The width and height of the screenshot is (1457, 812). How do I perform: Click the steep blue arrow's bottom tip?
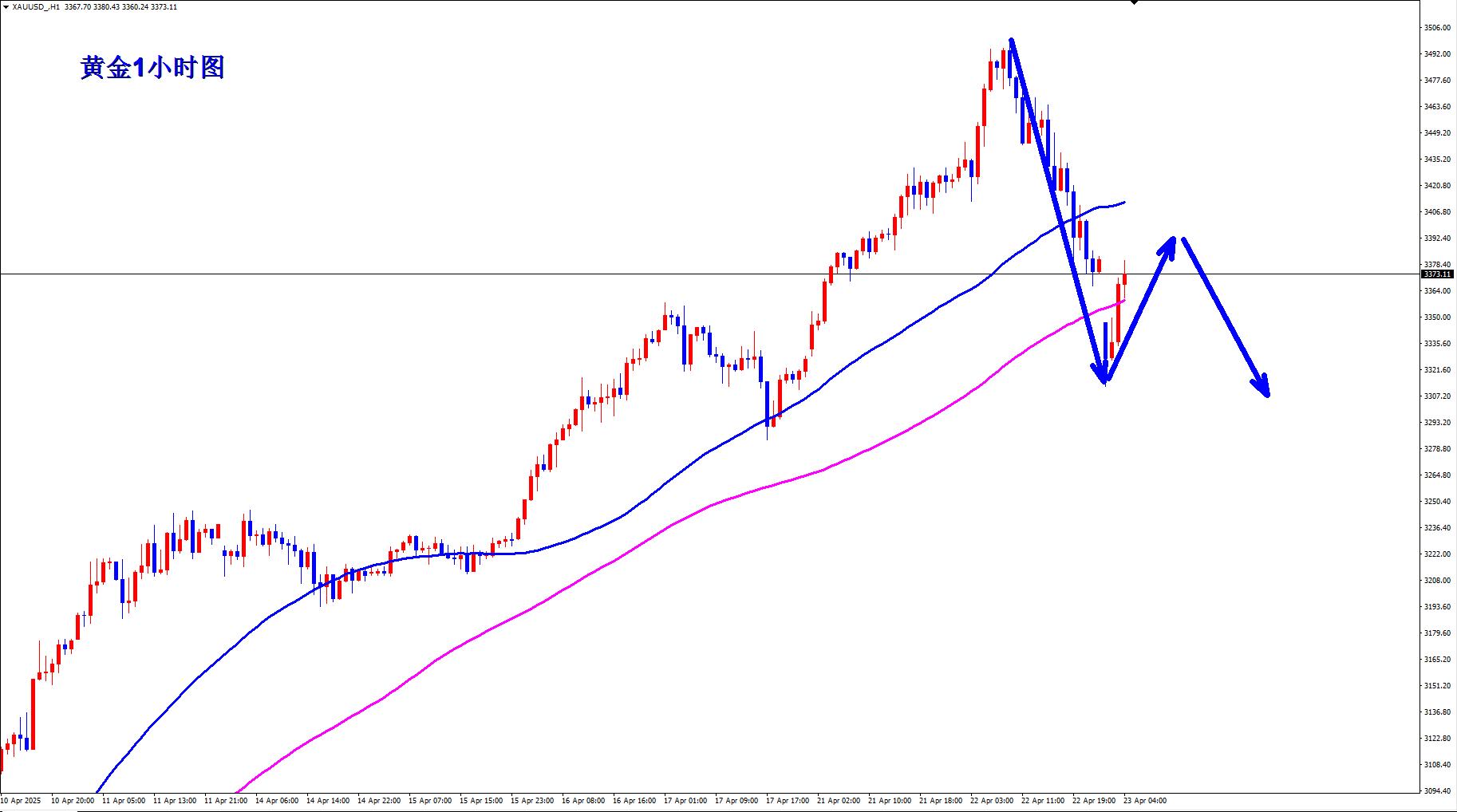(x=1104, y=380)
